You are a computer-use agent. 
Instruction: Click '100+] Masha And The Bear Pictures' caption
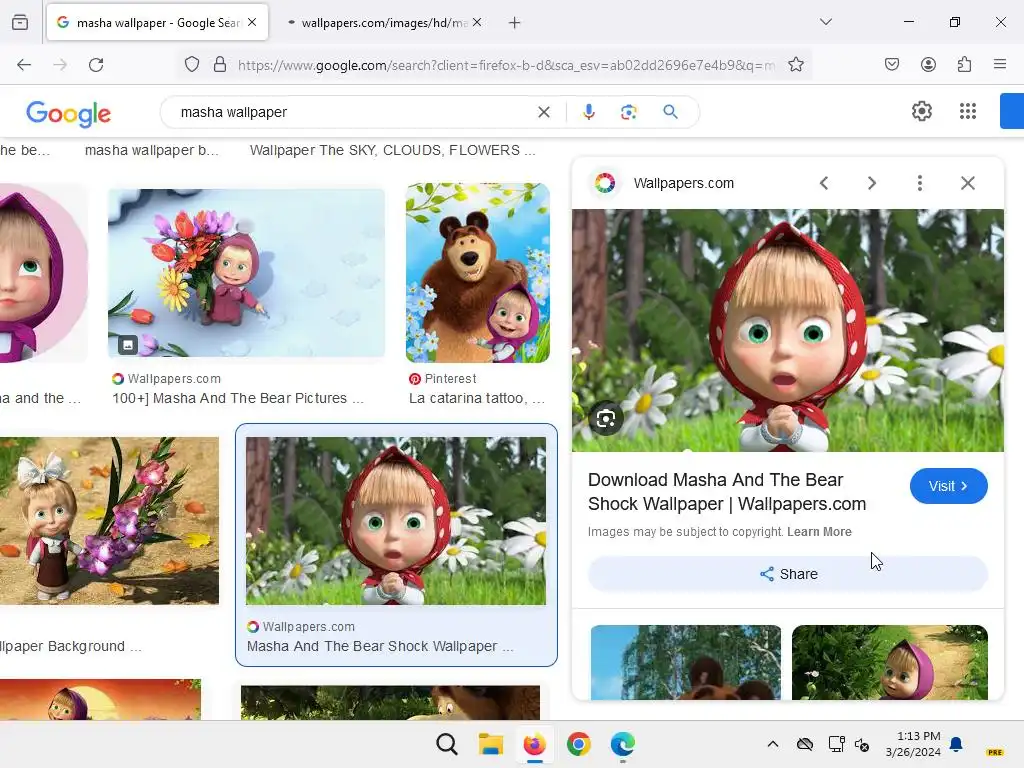(x=238, y=398)
